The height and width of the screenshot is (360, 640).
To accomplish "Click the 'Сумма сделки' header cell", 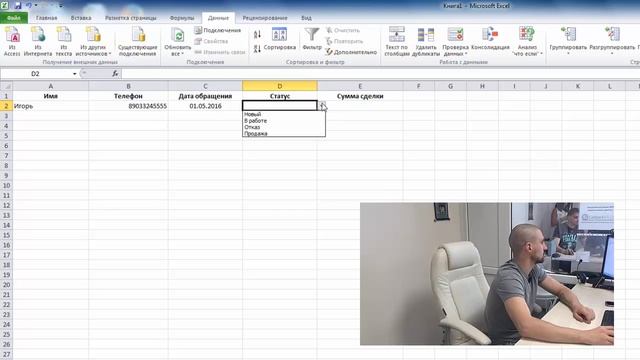I will click(360, 96).
